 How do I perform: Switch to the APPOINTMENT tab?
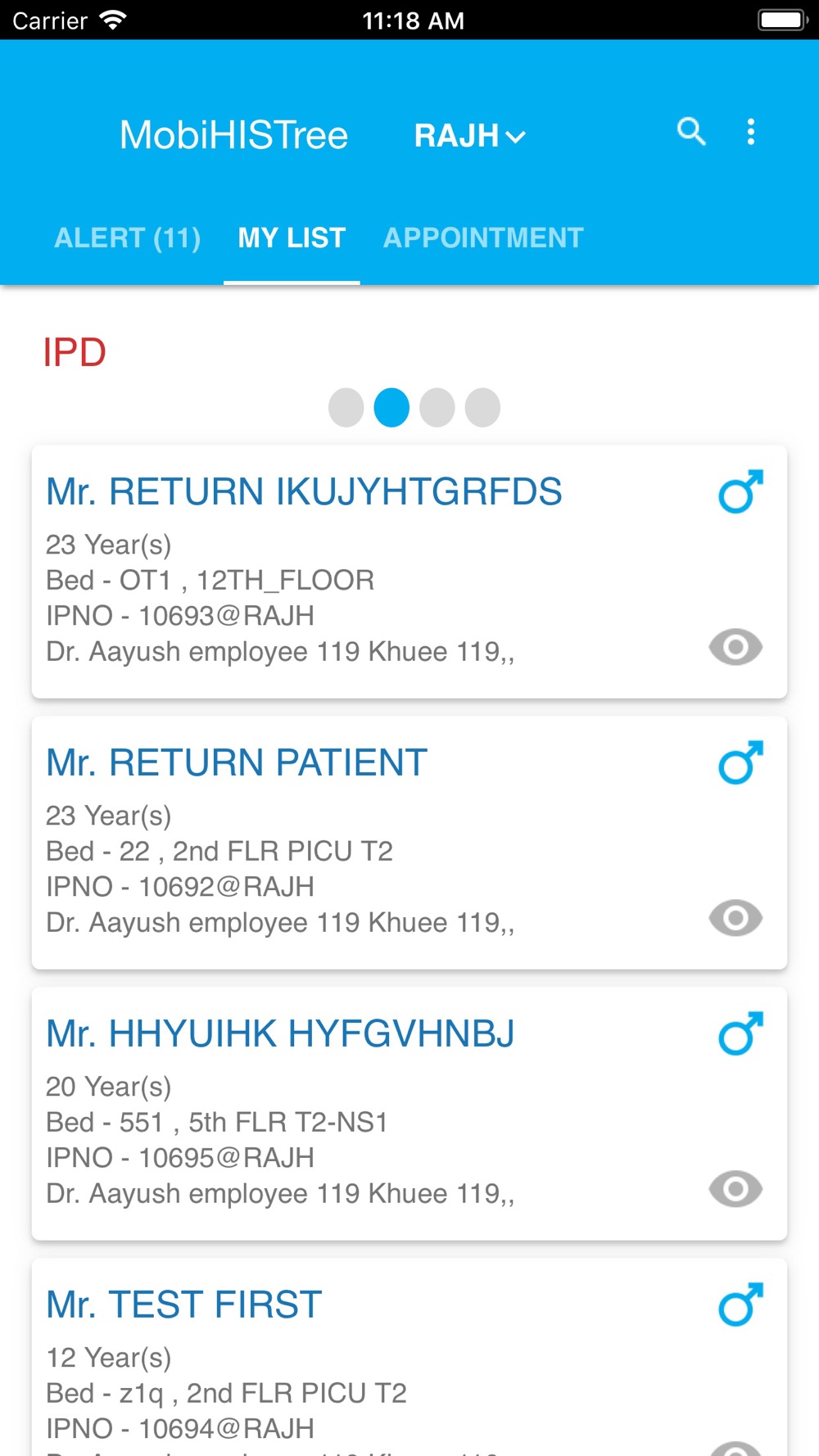click(x=483, y=238)
